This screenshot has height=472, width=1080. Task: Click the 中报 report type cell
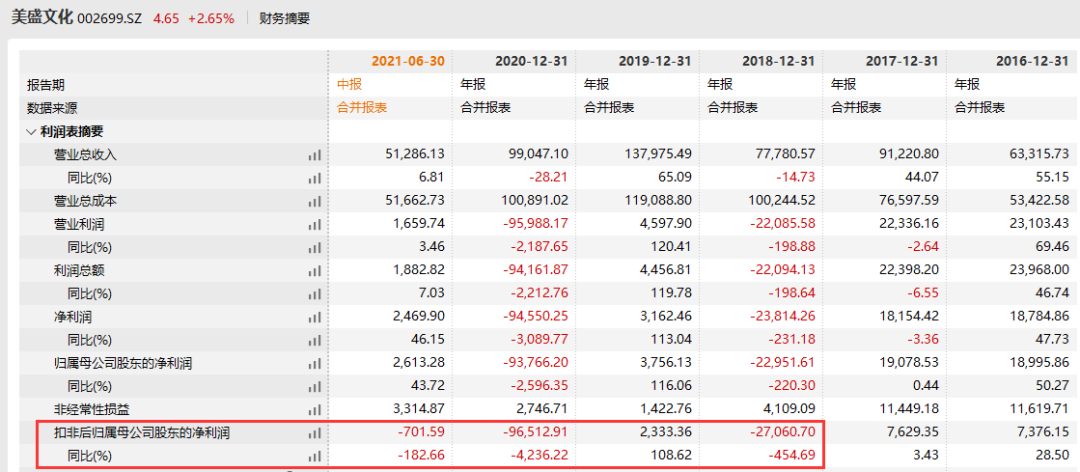(x=349, y=85)
